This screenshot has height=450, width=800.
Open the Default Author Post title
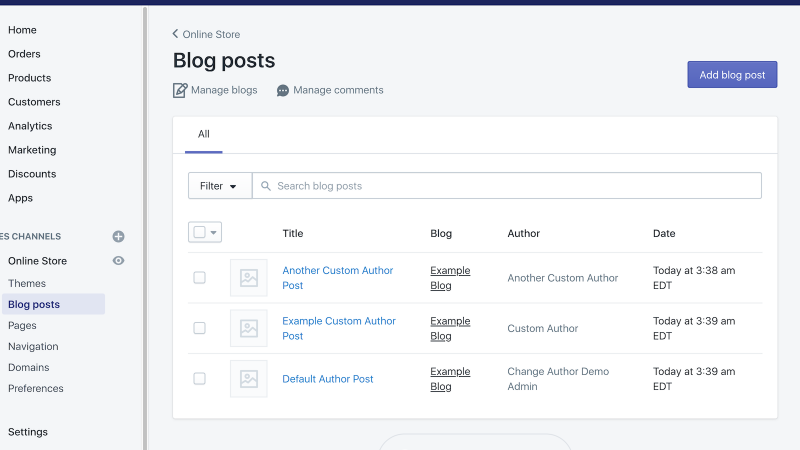[x=328, y=379]
